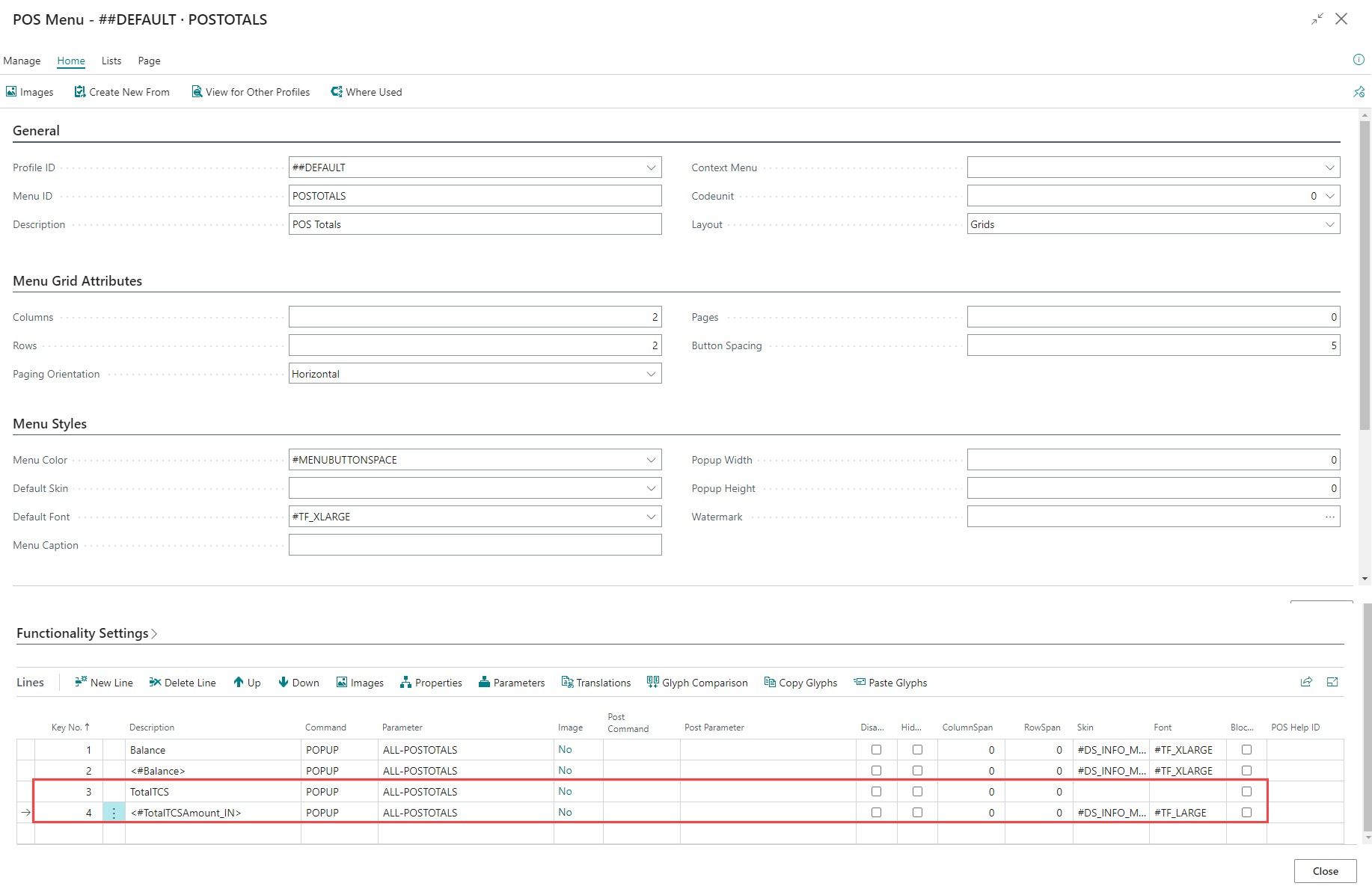Screen dimensions: 1372x892
Task: Click the Close button
Action: pos(1325,871)
